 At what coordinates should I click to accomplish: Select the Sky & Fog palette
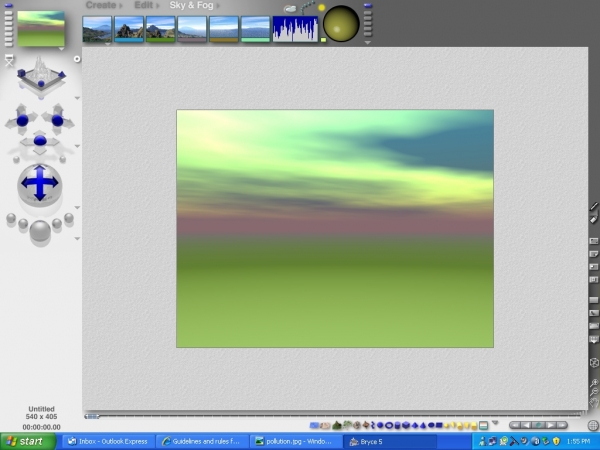pos(191,5)
